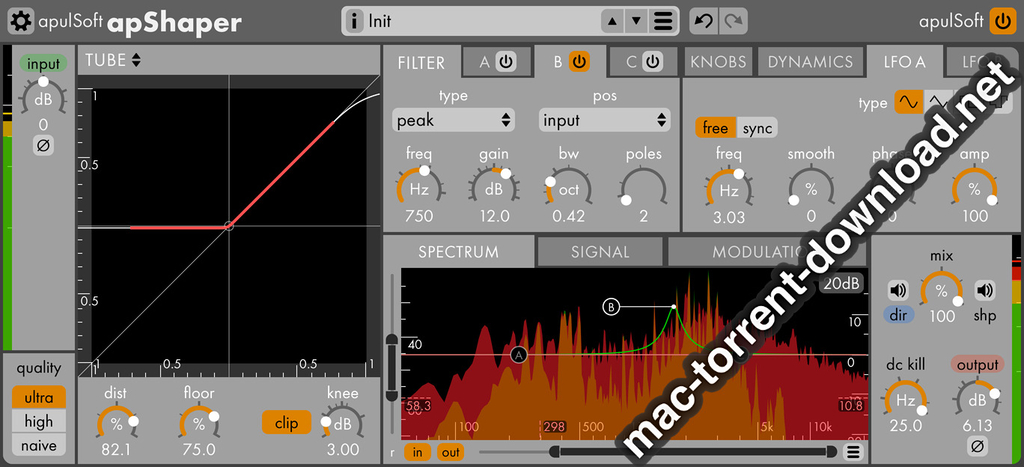This screenshot has height=467, width=1024.
Task: Solo the direct signal speaker icon
Action: tap(899, 290)
